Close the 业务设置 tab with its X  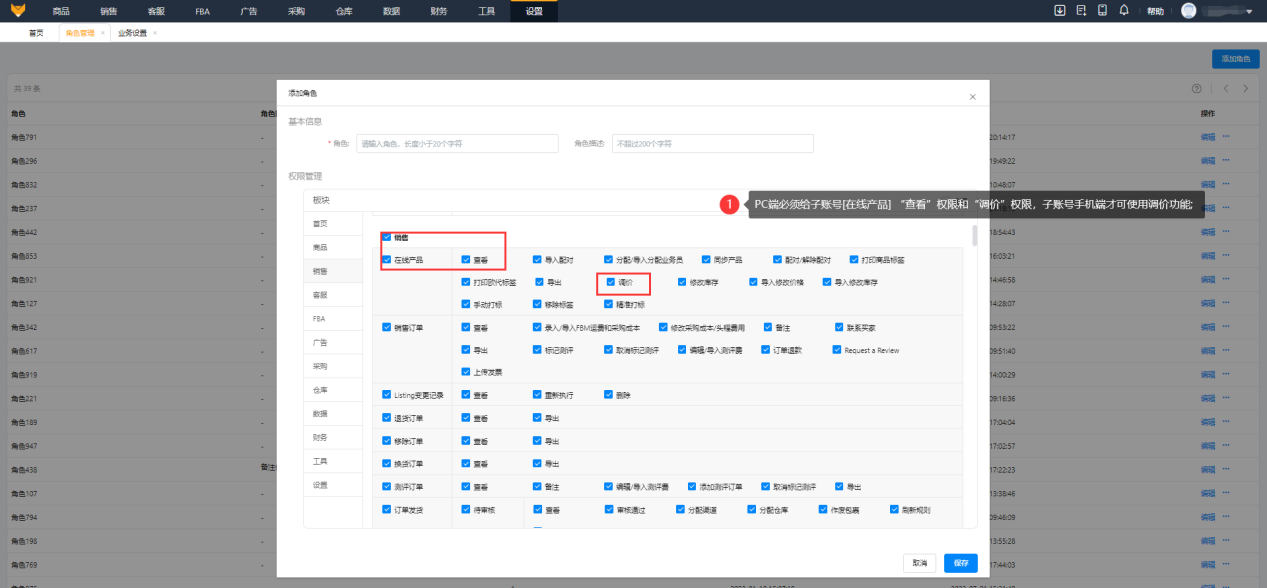coord(154,33)
